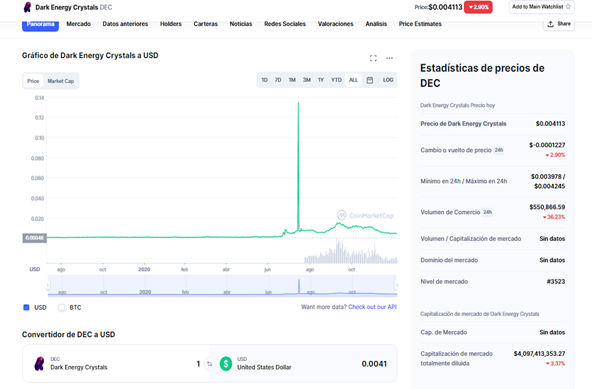This screenshot has width=592, height=389.
Task: Select the YTD time range
Action: [336, 80]
